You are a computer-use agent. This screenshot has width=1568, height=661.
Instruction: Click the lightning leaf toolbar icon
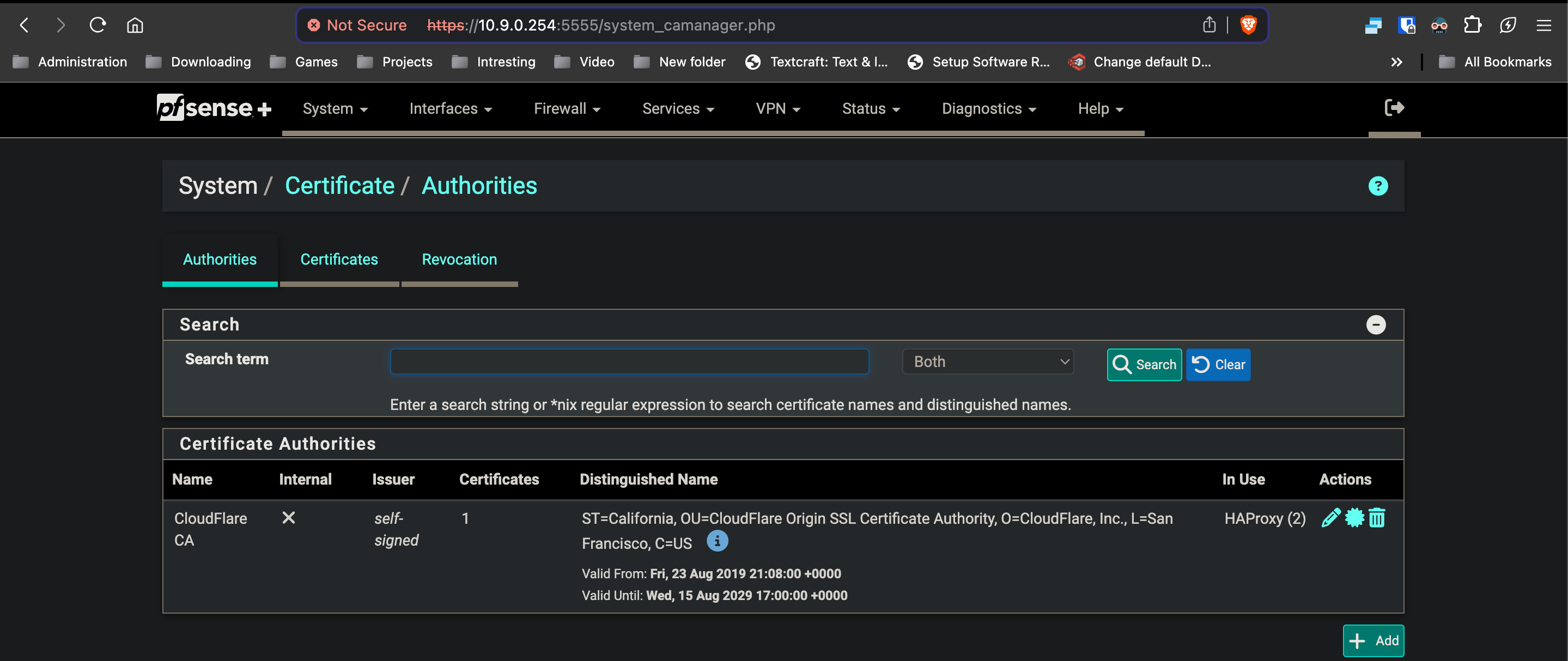[x=1508, y=25]
